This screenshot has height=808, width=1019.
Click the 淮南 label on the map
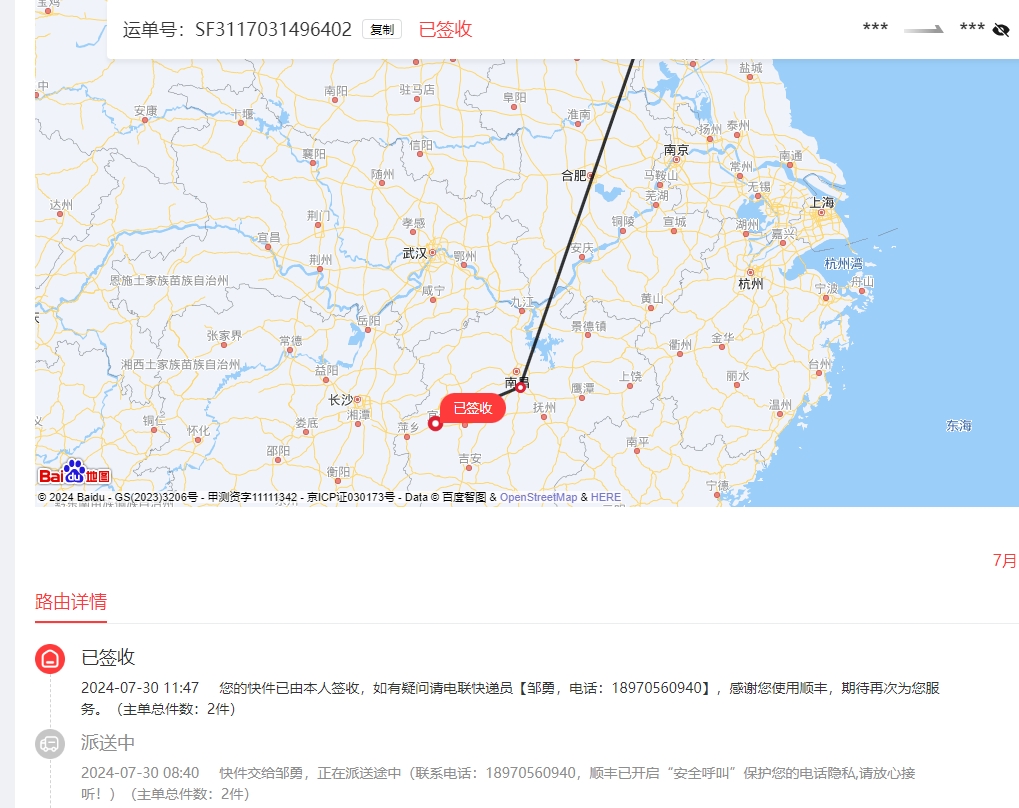(x=578, y=114)
